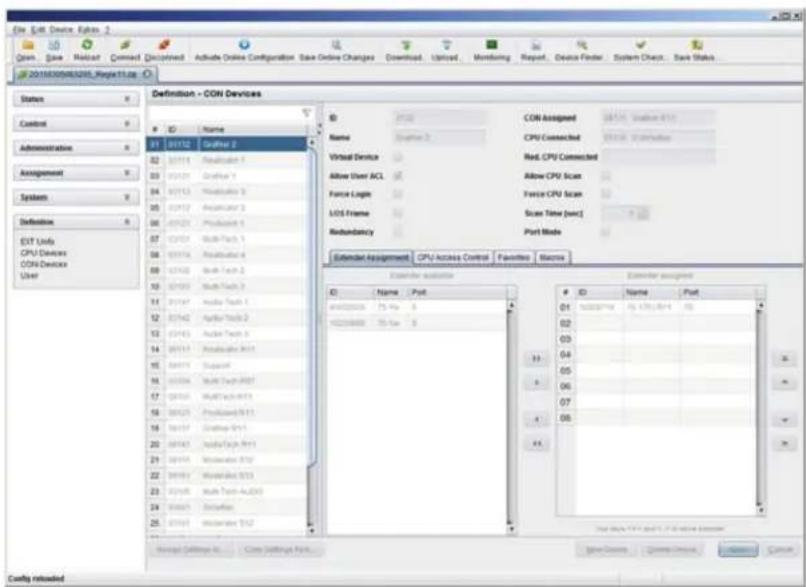Click the Save Status toolbar icon
Screen dimensions: 806x587
[697, 45]
